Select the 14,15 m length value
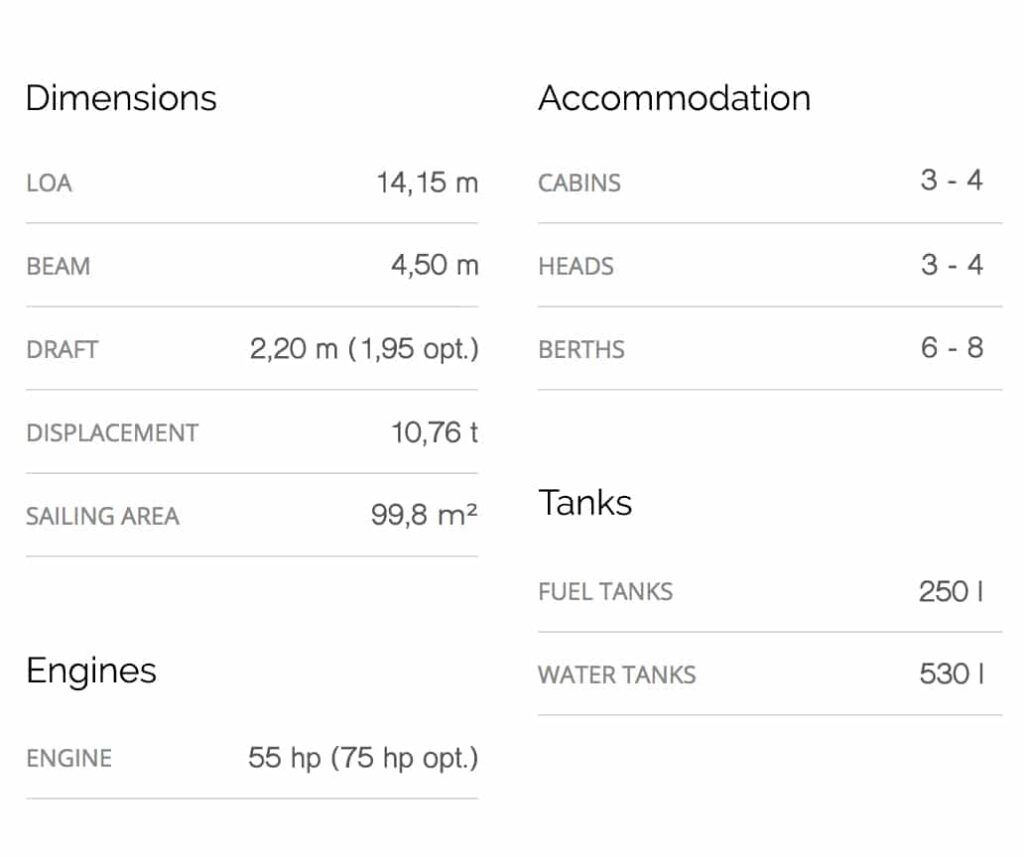Viewport: 1024px width, 857px height. coord(427,183)
